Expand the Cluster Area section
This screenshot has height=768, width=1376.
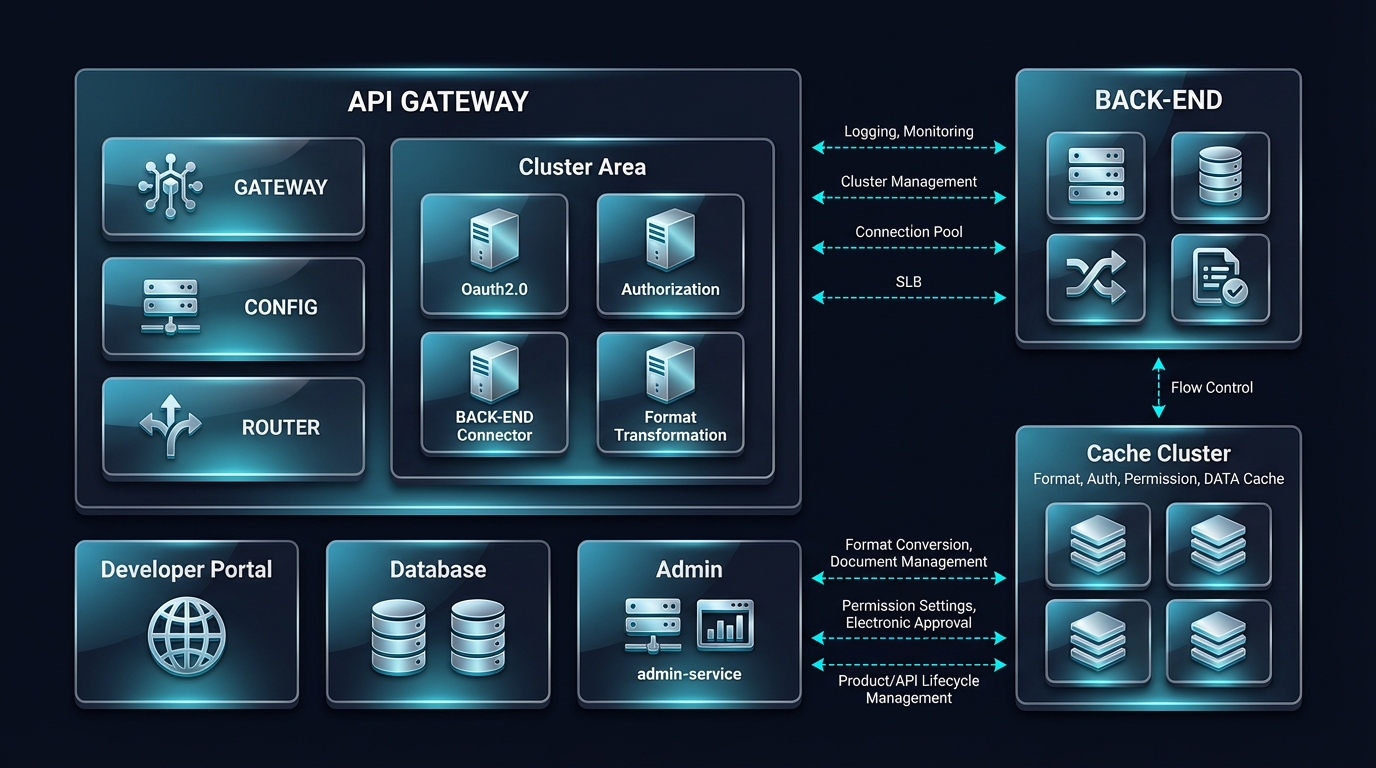coord(582,166)
